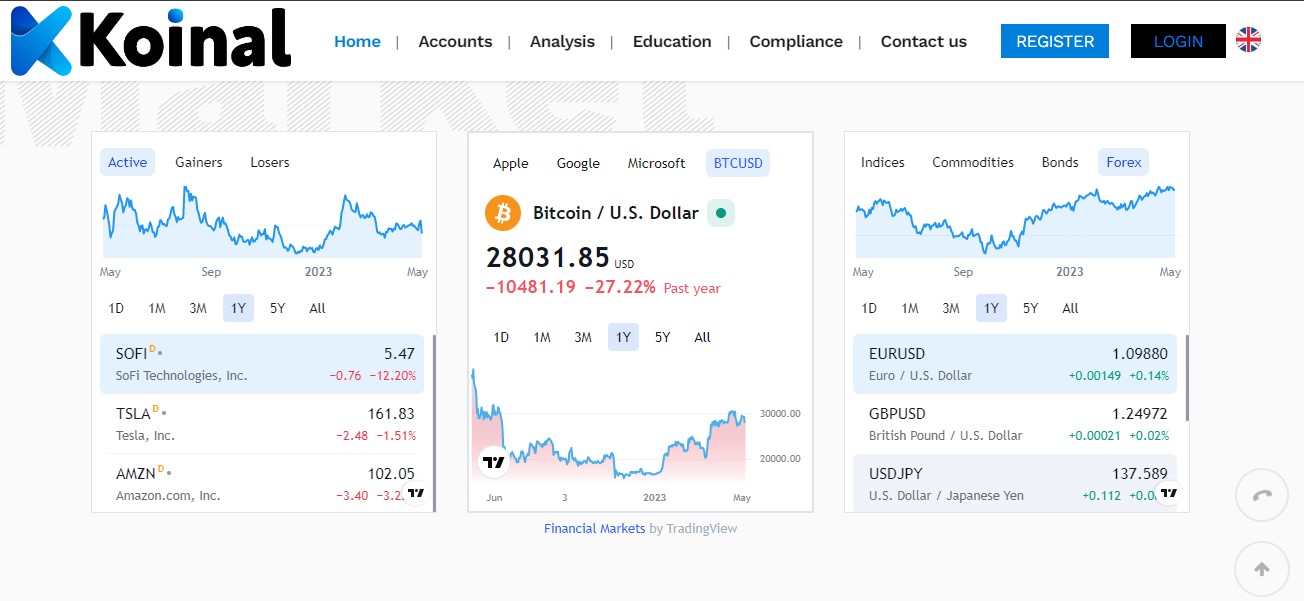1304x601 pixels.
Task: Open the Financial Markets link
Action: pos(594,528)
